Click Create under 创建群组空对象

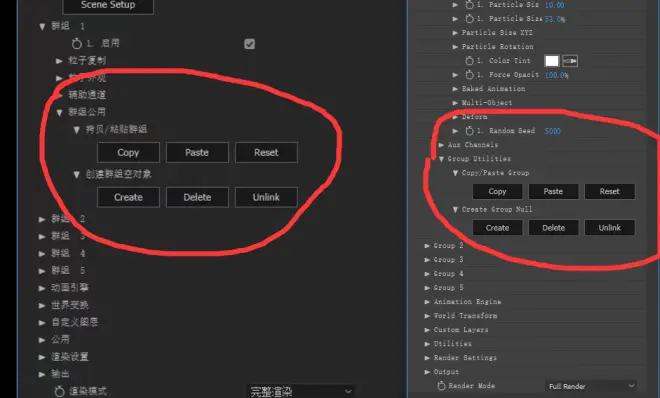click(128, 197)
